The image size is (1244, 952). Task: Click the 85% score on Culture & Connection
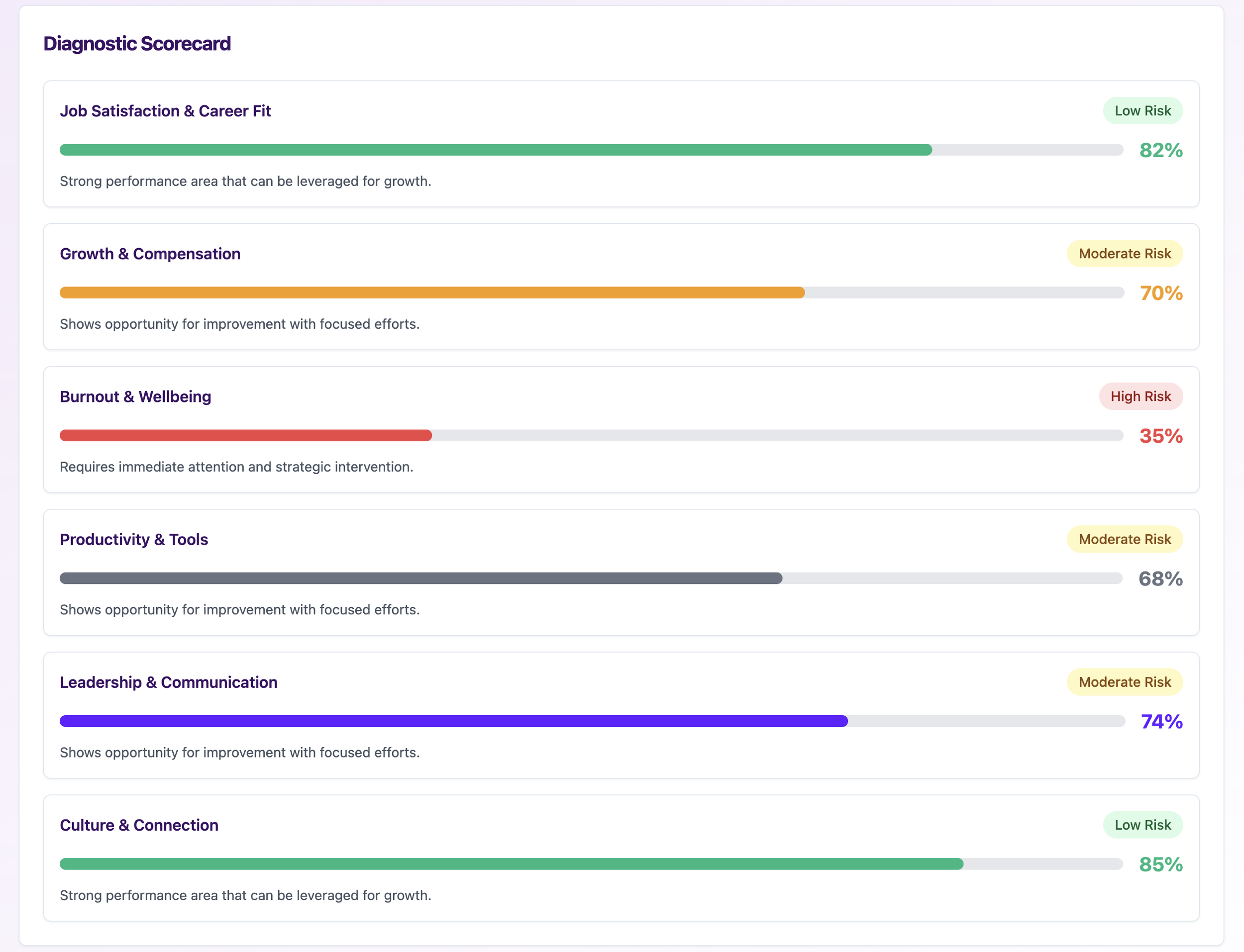coord(1161,865)
